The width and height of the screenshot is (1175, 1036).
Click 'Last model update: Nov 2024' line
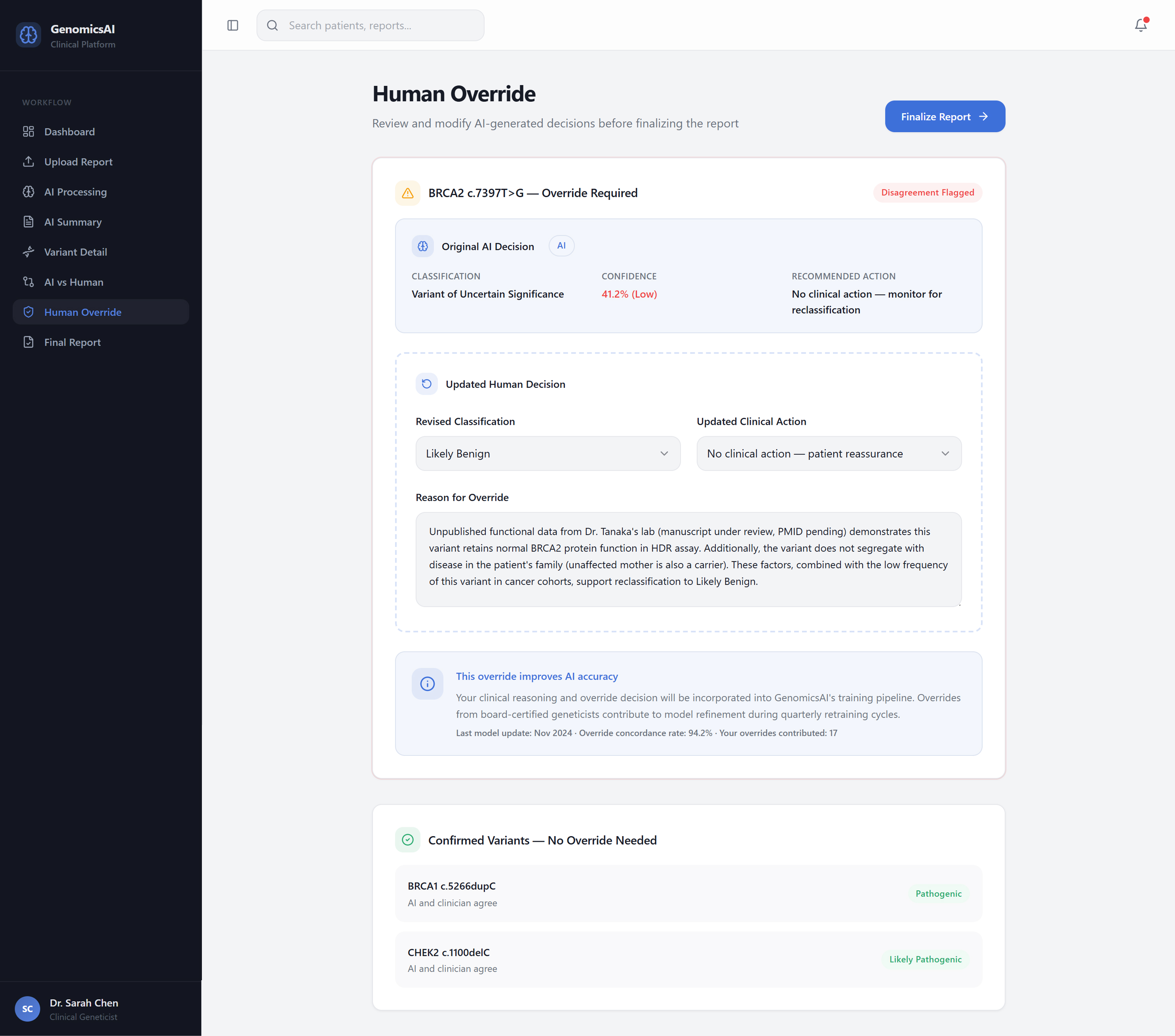(514, 732)
